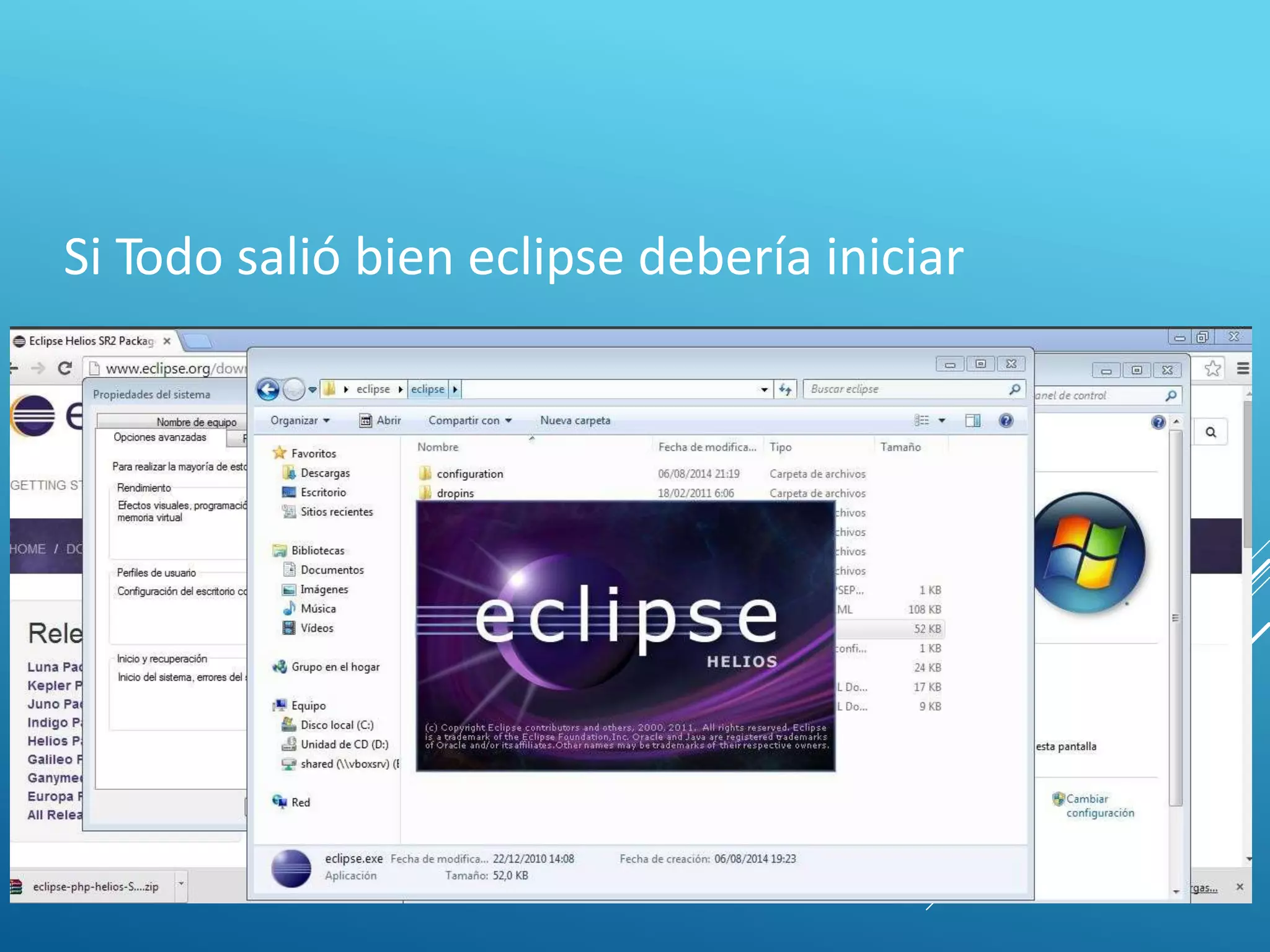The width and height of the screenshot is (1270, 952).
Task: Open the Kepler Packages link
Action: tap(55, 685)
